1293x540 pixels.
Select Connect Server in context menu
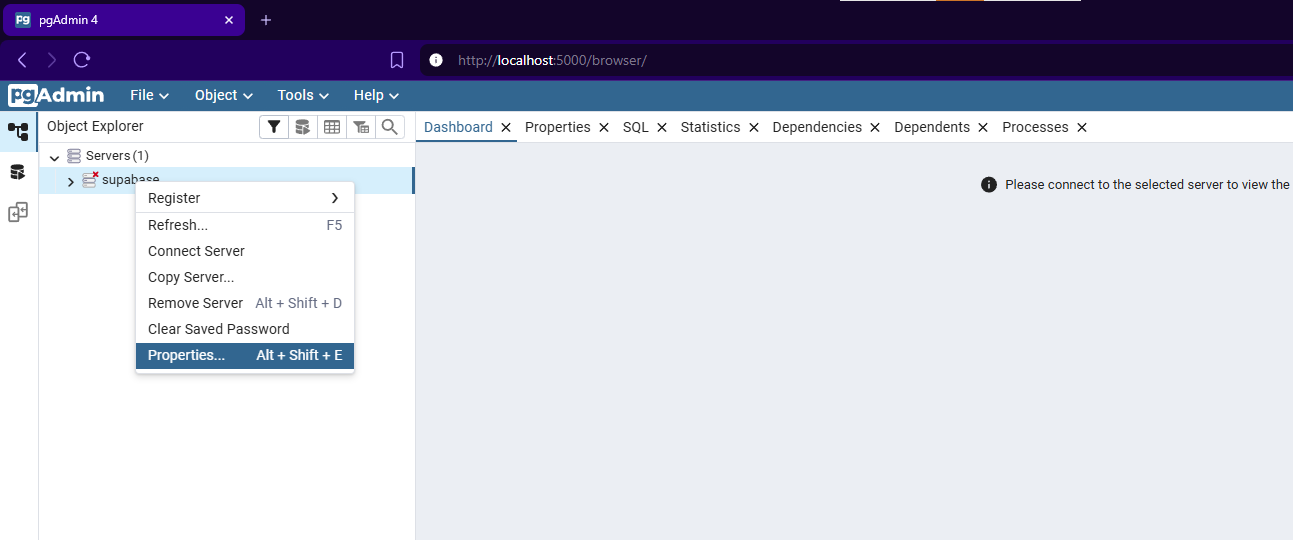[245, 251]
